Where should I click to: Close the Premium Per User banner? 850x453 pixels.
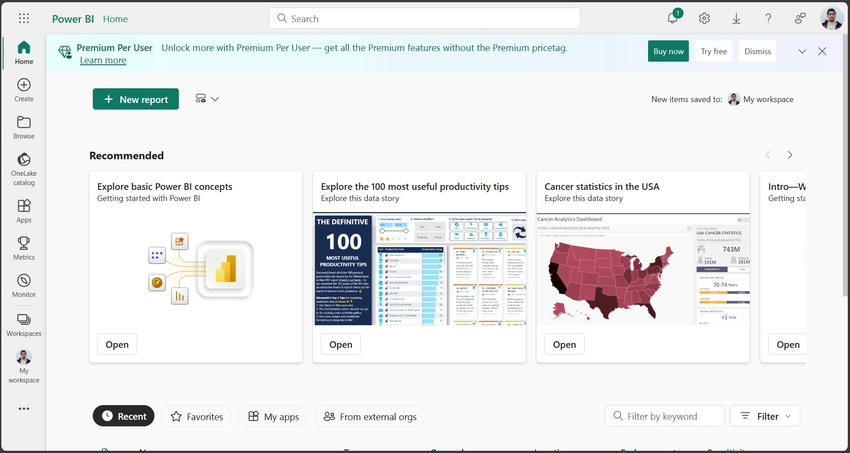(x=822, y=51)
